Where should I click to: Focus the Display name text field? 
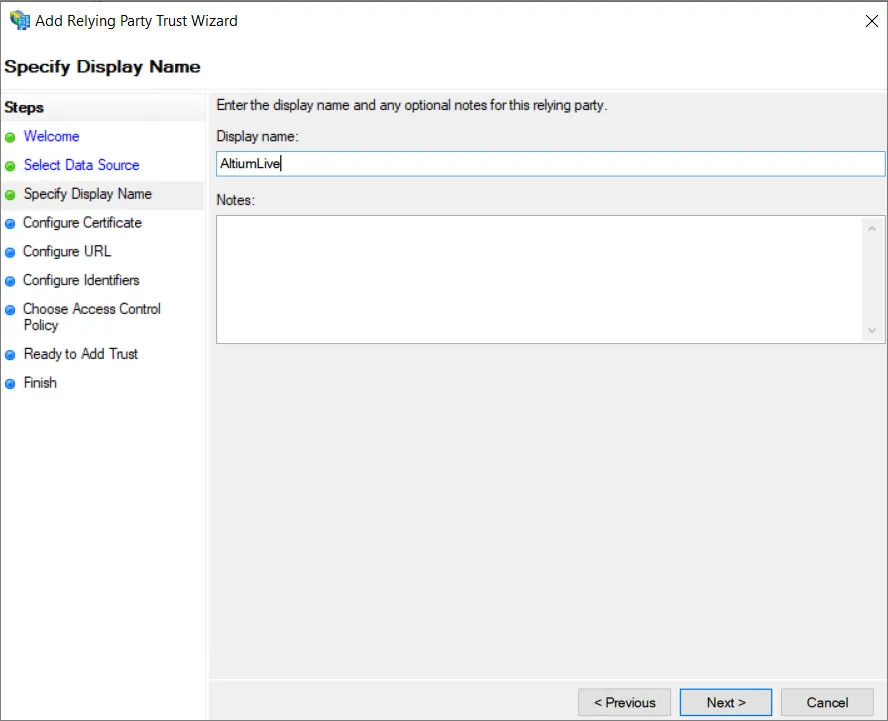pyautogui.click(x=550, y=164)
